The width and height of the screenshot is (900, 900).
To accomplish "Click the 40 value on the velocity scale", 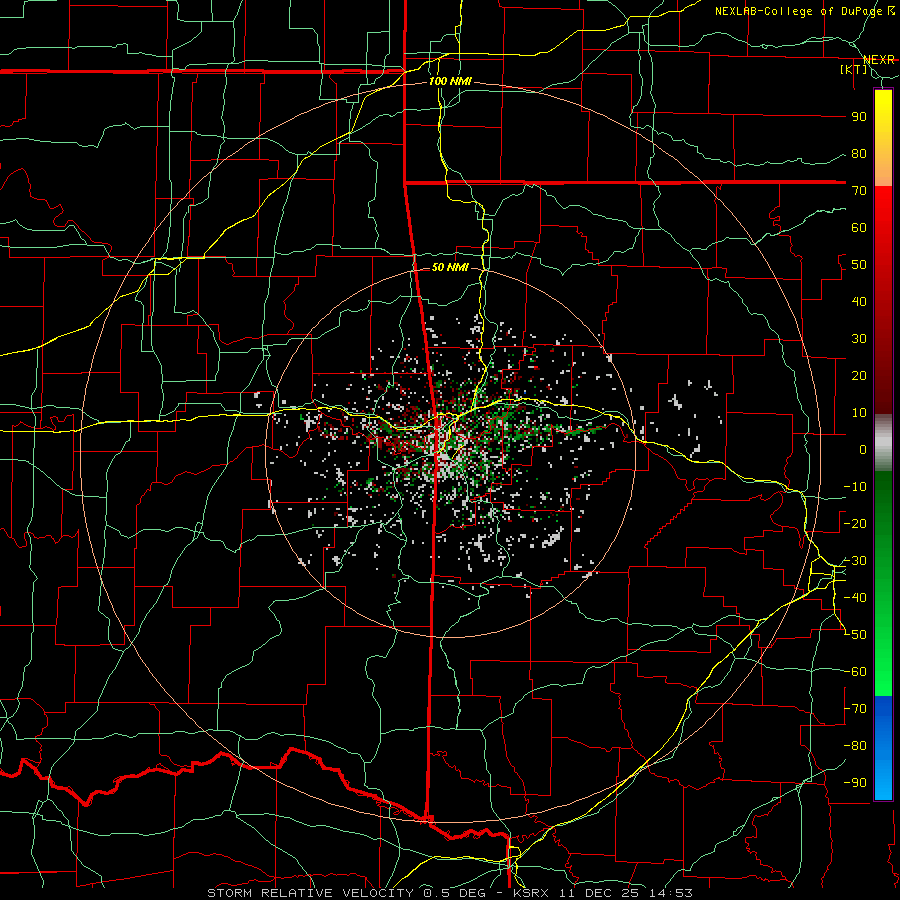I will click(x=859, y=302).
